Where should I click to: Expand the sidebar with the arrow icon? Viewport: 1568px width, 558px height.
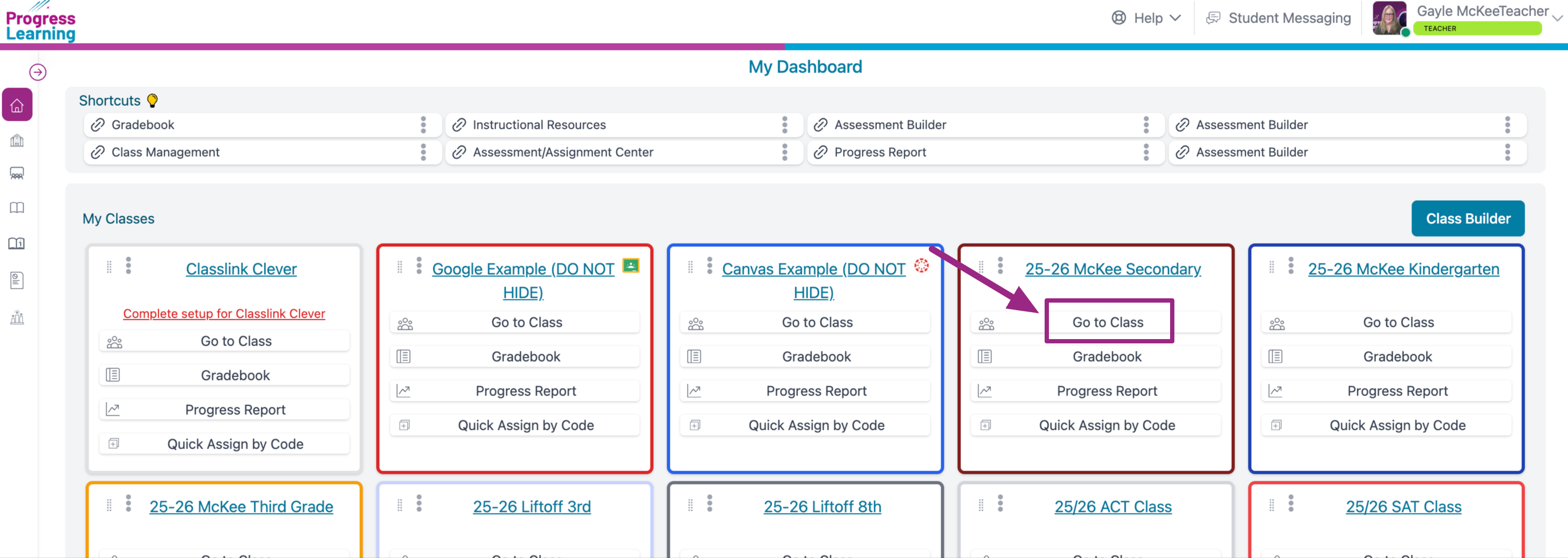click(x=38, y=72)
